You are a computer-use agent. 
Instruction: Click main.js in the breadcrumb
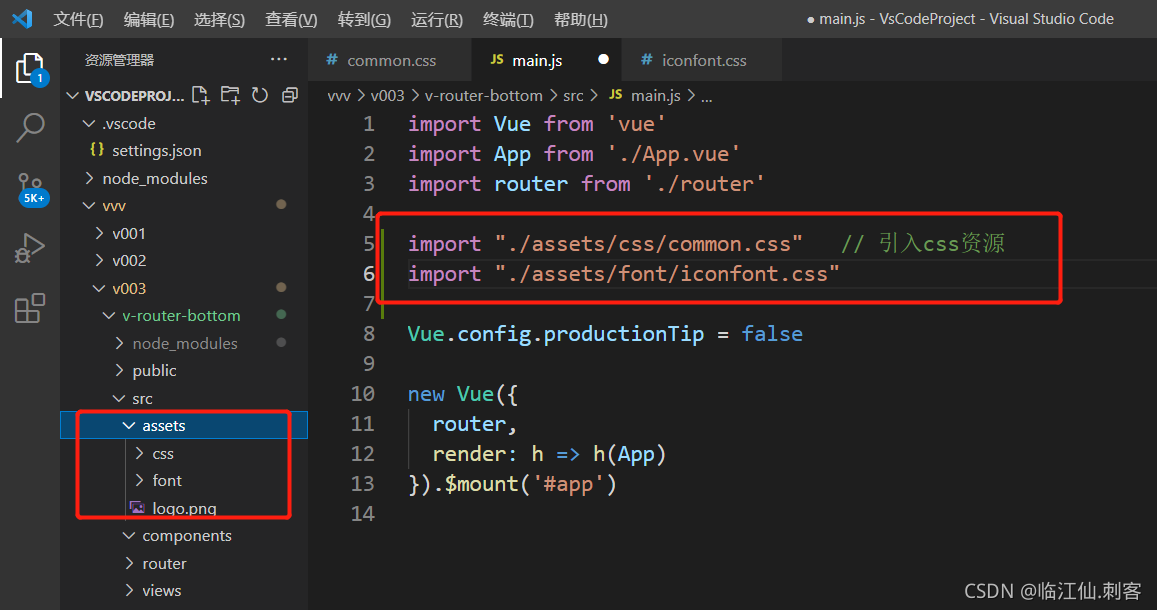655,95
